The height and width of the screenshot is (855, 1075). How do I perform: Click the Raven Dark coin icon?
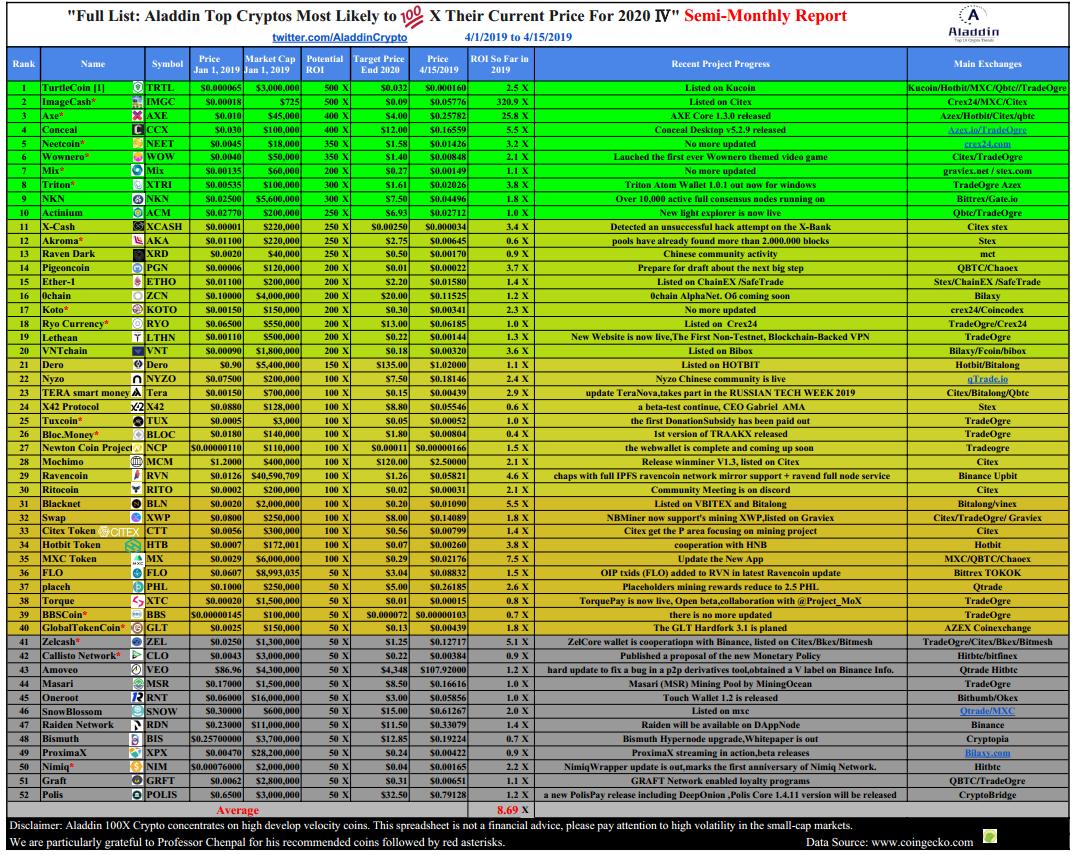coord(138,254)
